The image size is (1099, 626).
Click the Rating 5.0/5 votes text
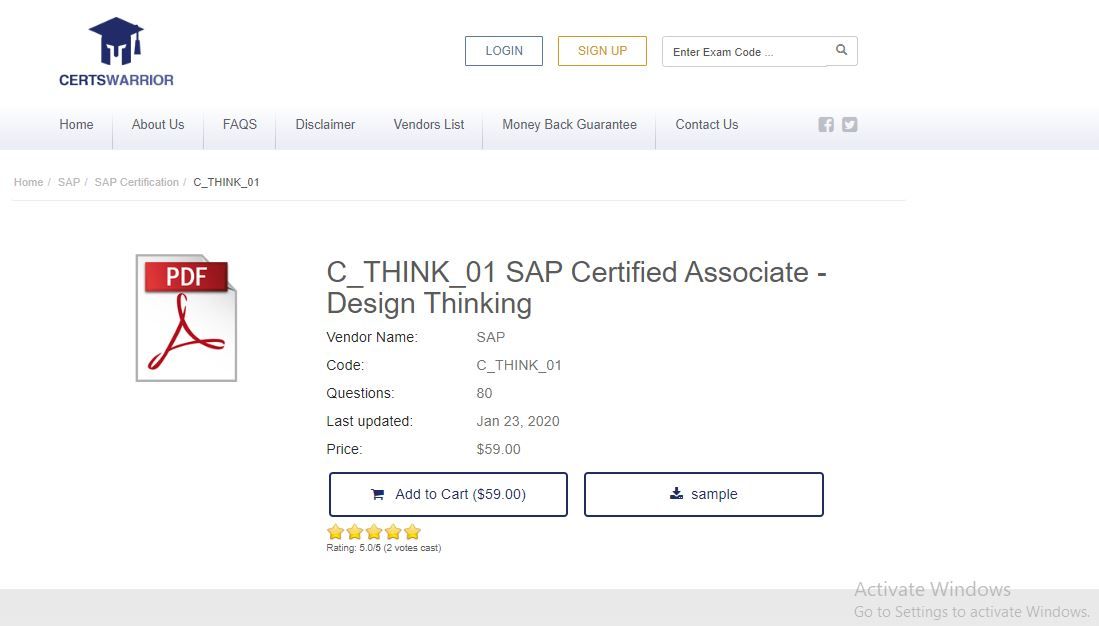383,548
